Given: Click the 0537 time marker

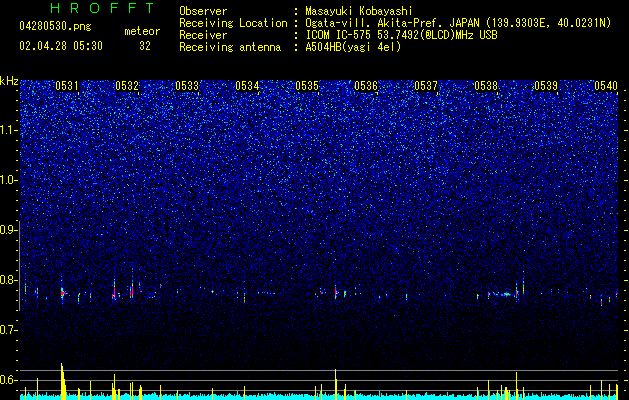Looking at the screenshot, I should [426, 86].
